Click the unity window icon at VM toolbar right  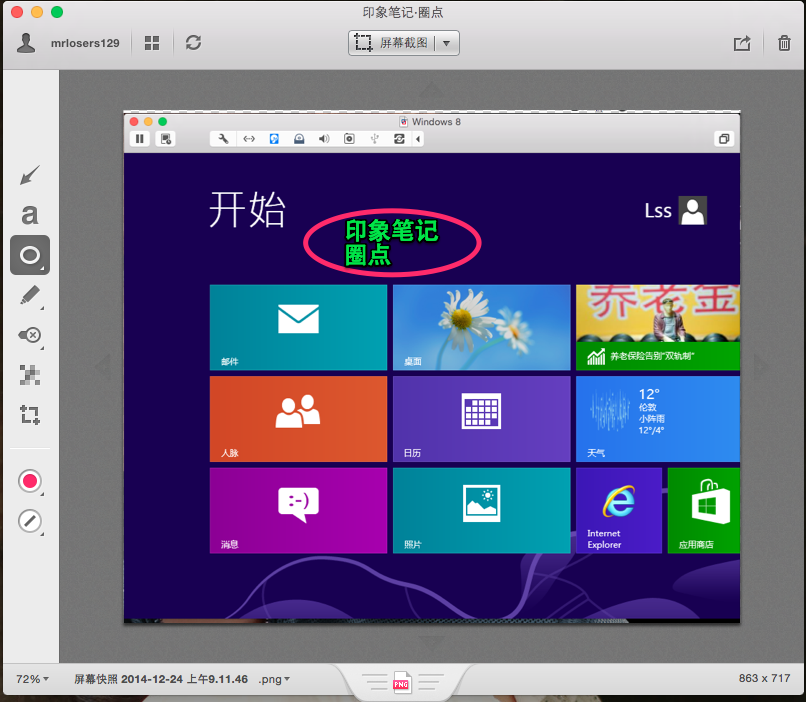coord(724,139)
